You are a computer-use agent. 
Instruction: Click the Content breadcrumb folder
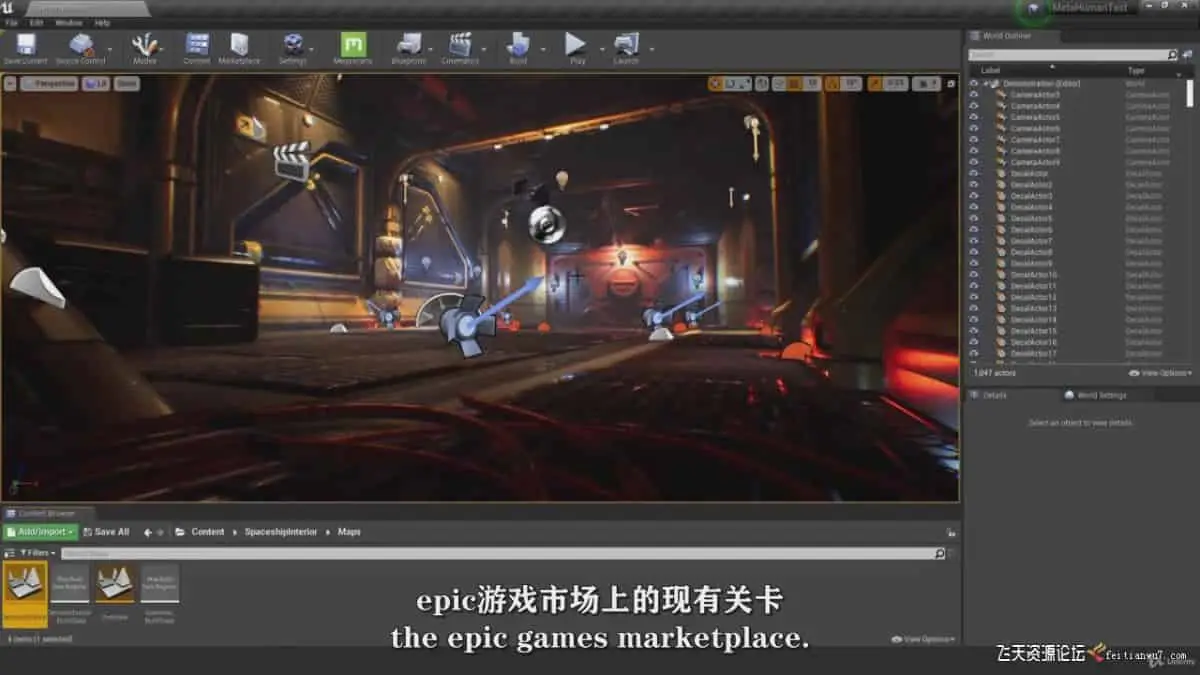click(x=208, y=532)
